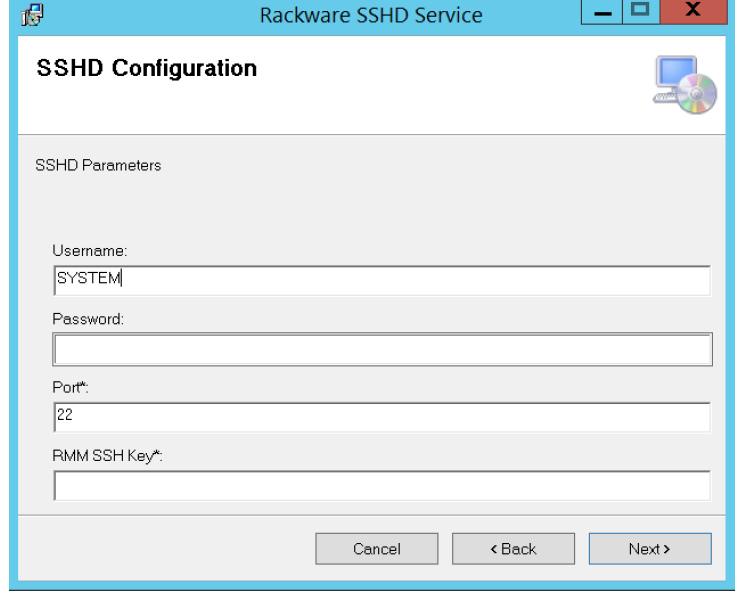739x593 pixels.
Task: Click the Port* label
Action: point(70,387)
